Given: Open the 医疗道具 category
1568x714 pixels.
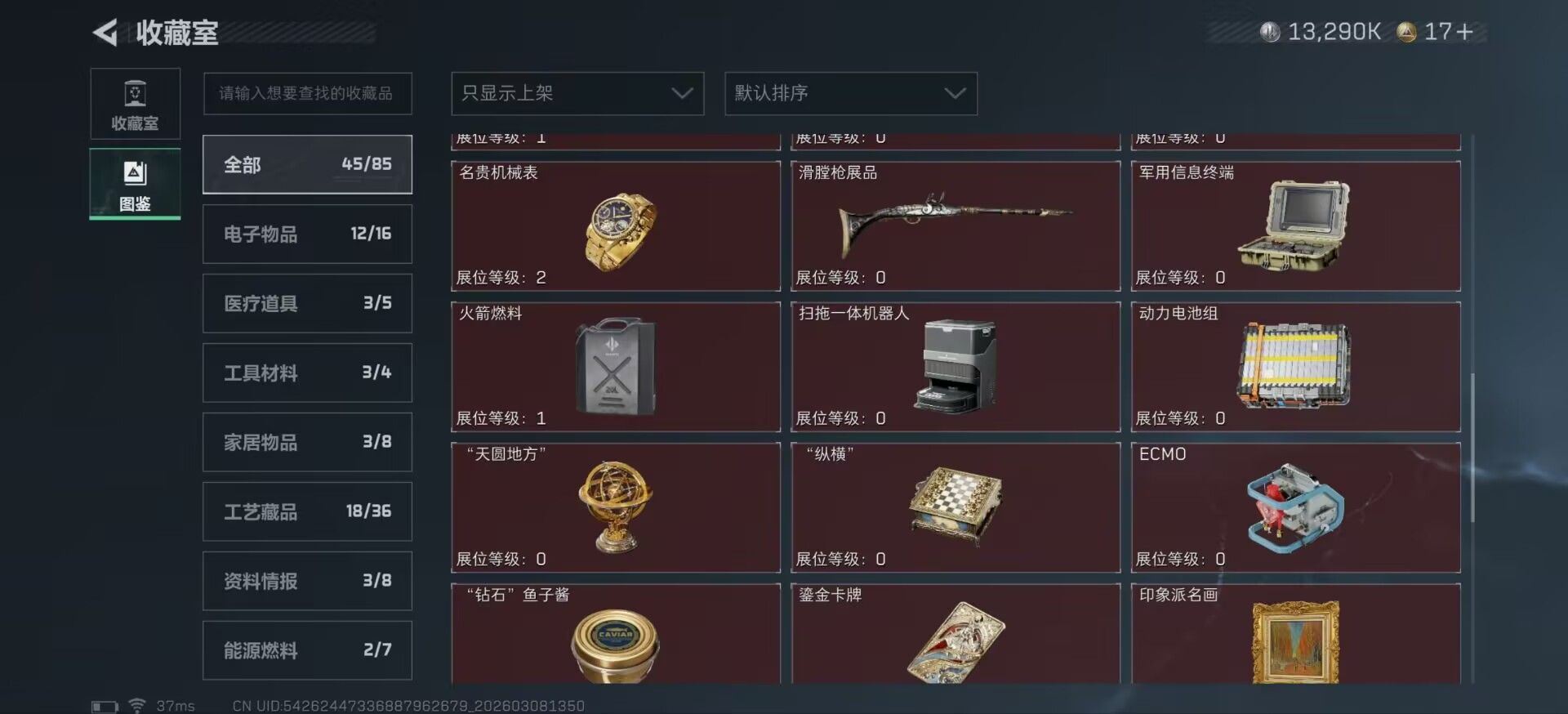Looking at the screenshot, I should [307, 303].
